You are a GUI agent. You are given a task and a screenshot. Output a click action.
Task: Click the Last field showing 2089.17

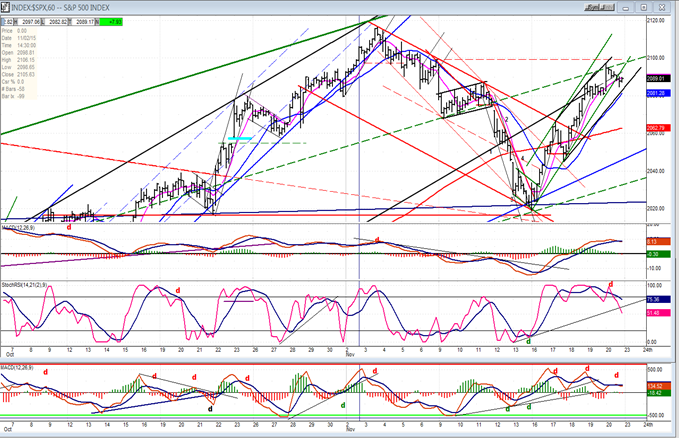pos(85,22)
